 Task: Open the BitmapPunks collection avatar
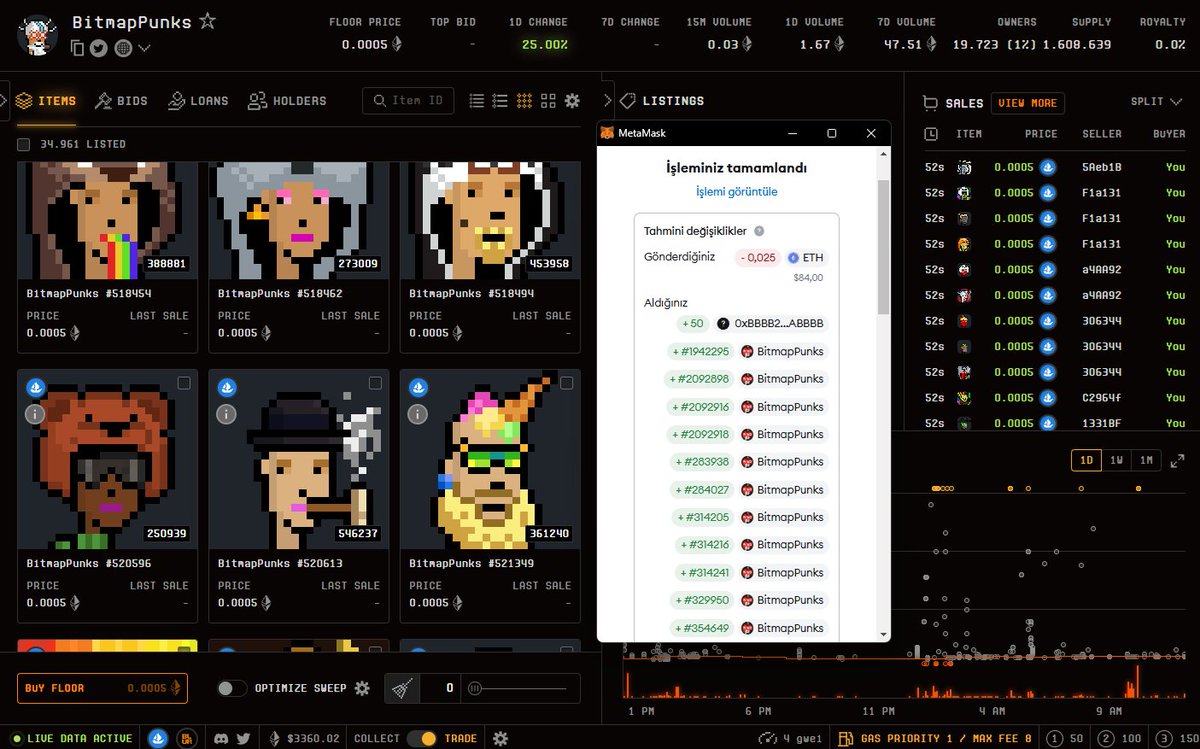[x=37, y=35]
